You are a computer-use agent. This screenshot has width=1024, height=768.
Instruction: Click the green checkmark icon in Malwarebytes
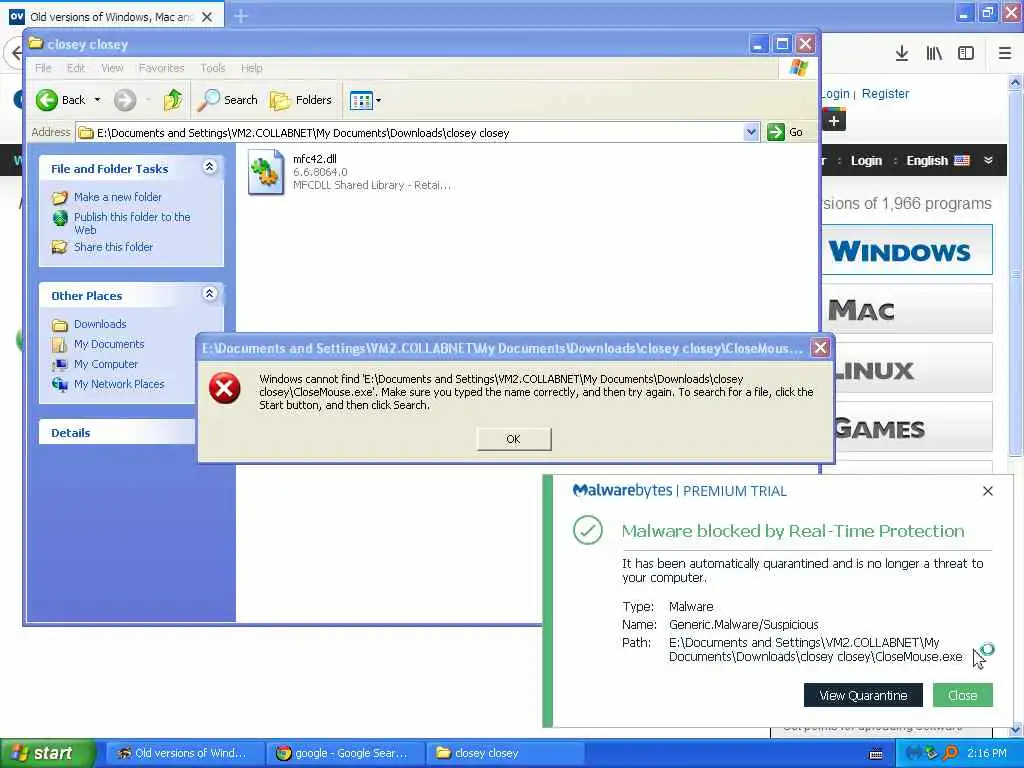click(588, 530)
